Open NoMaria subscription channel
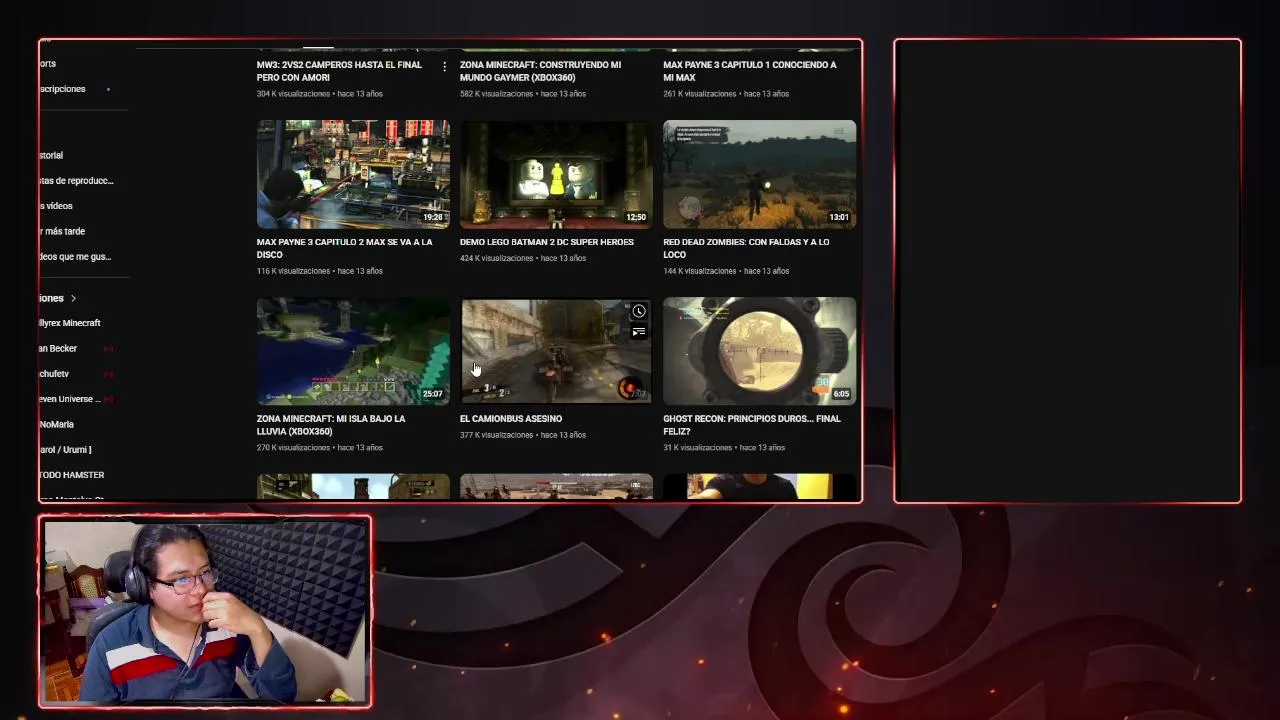Viewport: 1280px width, 720px height. [x=57, y=425]
